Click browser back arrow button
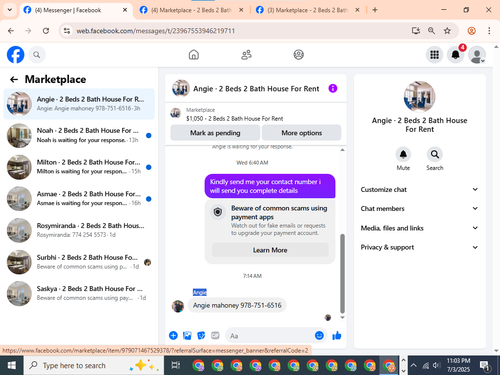The image size is (500, 375). (11, 31)
